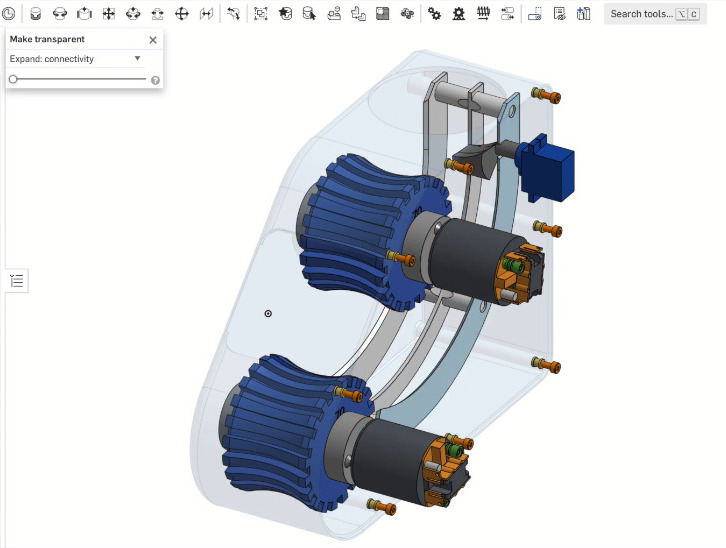Pick the Cylindrical mate tool

point(133,14)
